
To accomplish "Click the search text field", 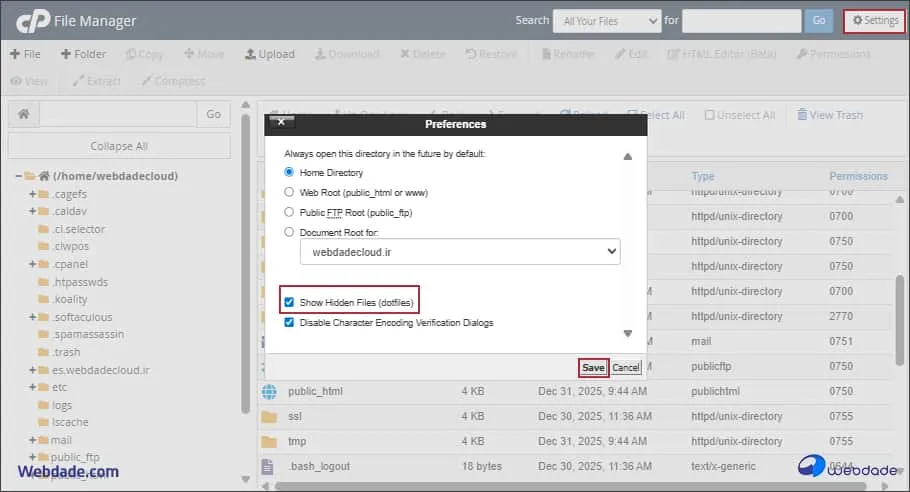I will 741,20.
